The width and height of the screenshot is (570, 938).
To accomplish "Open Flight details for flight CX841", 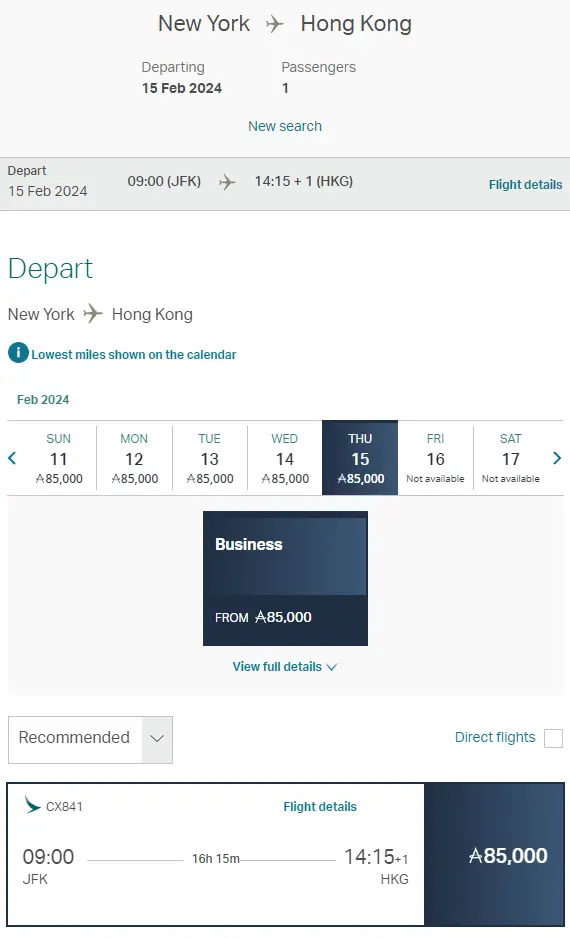I will click(320, 806).
